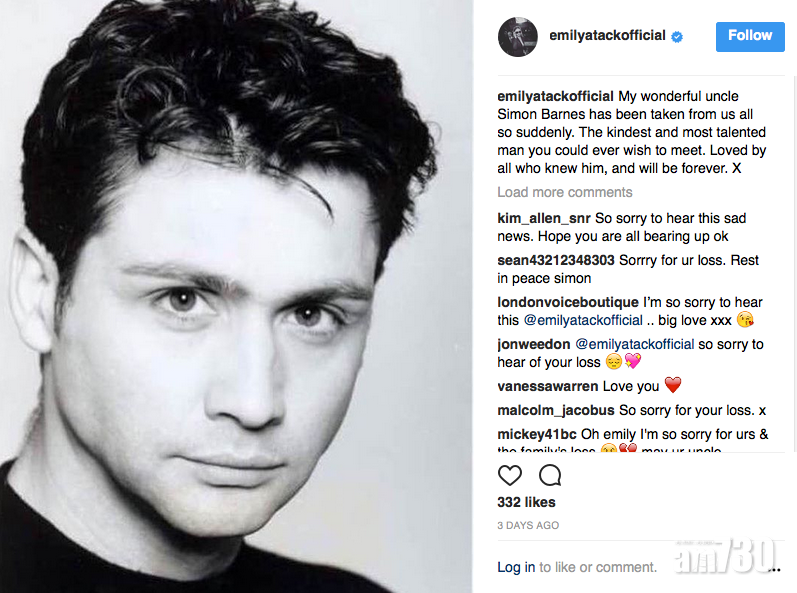Click the black-and-white portrait photo
This screenshot has width=797, height=593.
[236, 296]
